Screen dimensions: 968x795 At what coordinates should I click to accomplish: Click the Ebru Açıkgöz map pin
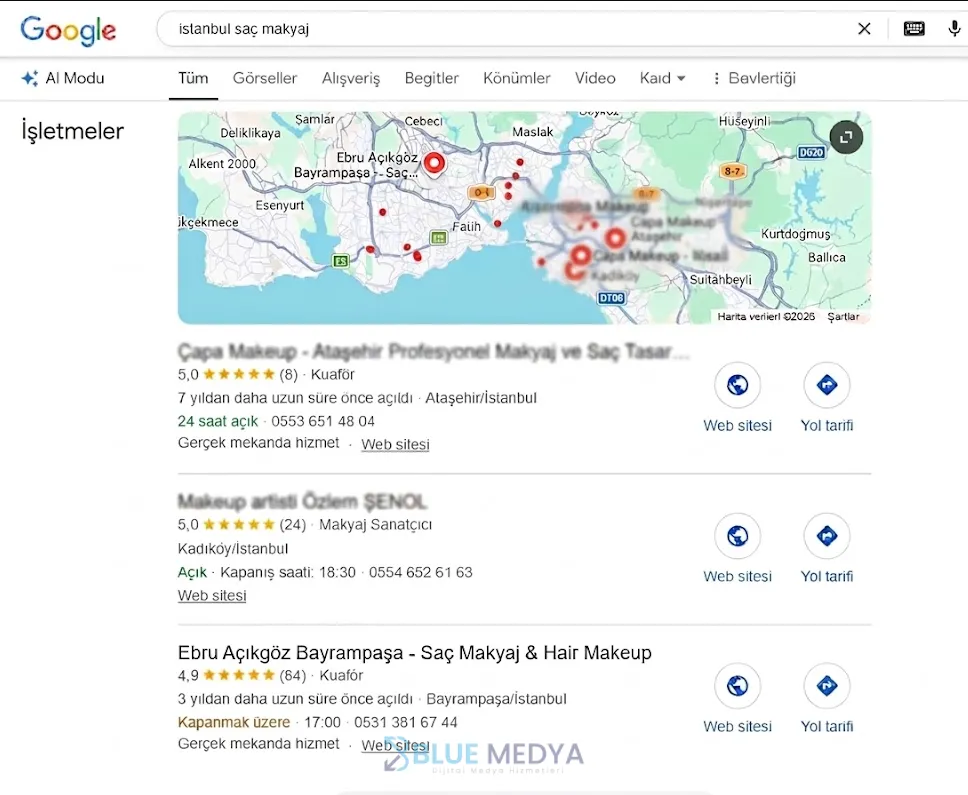click(x=435, y=165)
